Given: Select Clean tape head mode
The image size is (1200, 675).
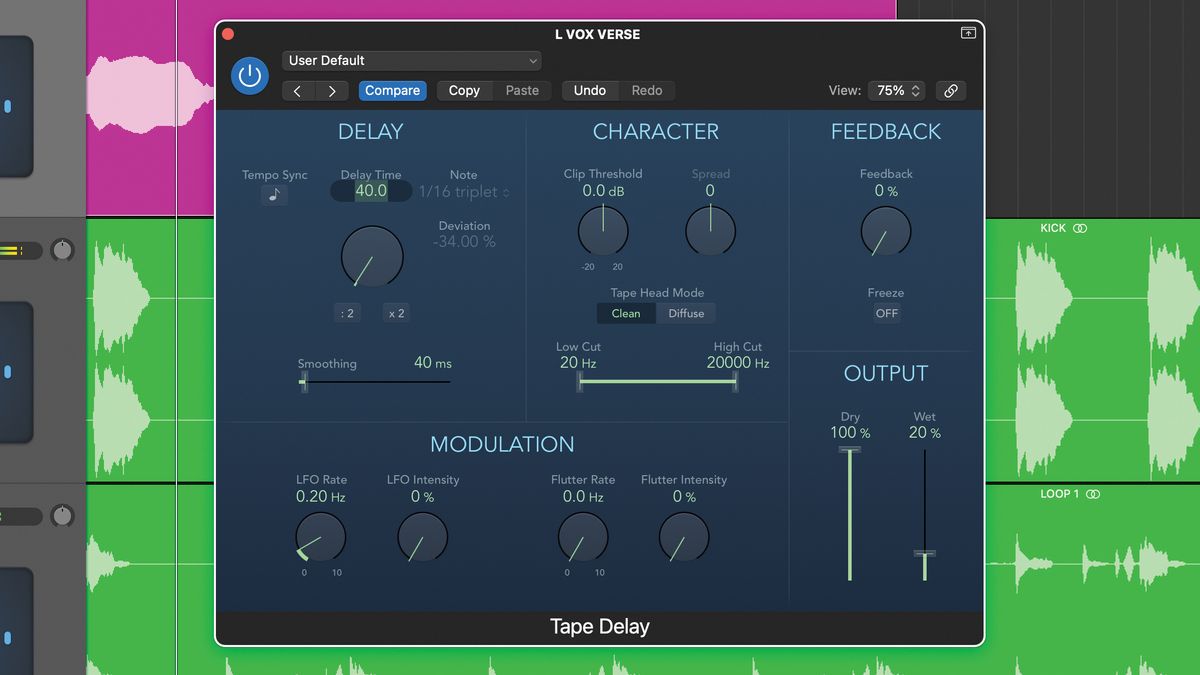Looking at the screenshot, I should (x=626, y=313).
